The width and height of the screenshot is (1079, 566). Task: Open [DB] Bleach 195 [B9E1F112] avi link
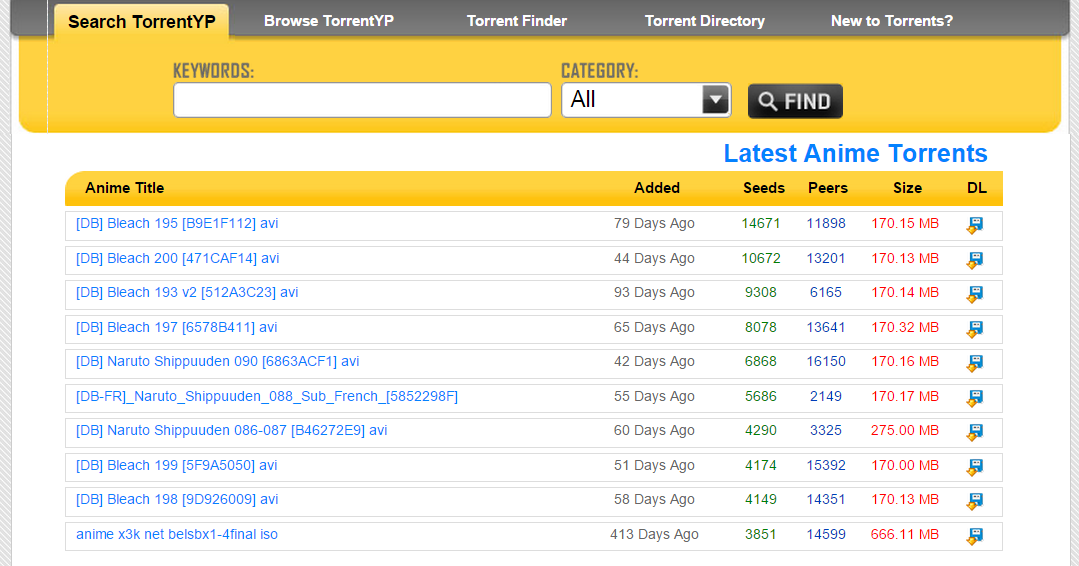point(177,224)
